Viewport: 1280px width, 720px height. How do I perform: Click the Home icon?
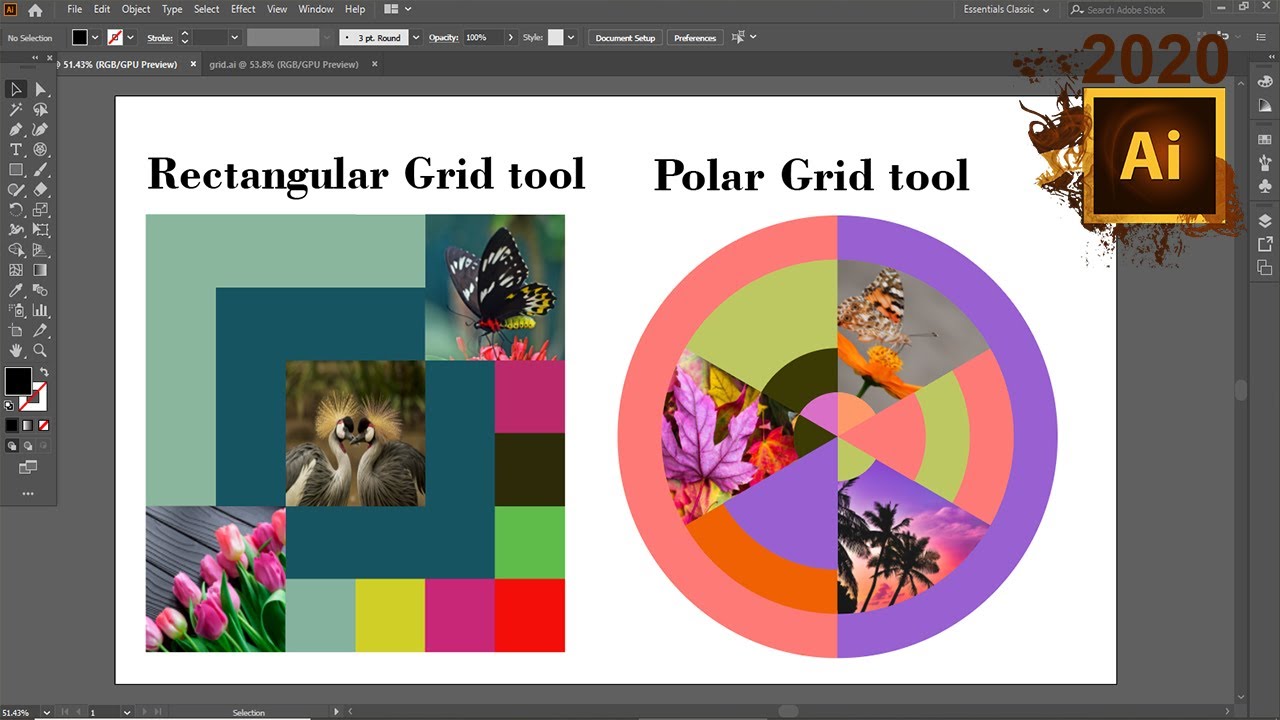[35, 10]
